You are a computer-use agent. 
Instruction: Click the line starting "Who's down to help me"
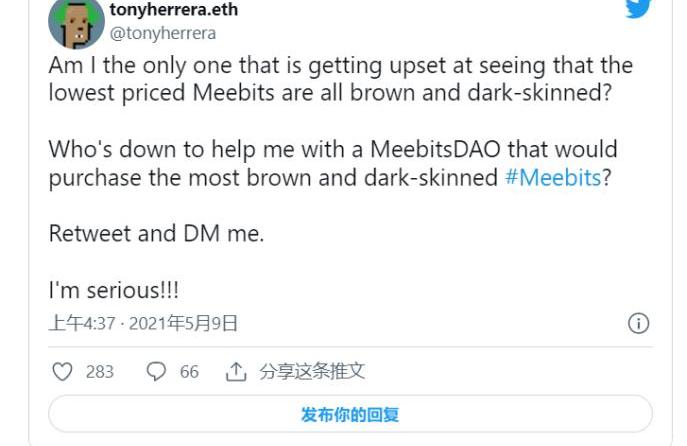click(x=332, y=150)
